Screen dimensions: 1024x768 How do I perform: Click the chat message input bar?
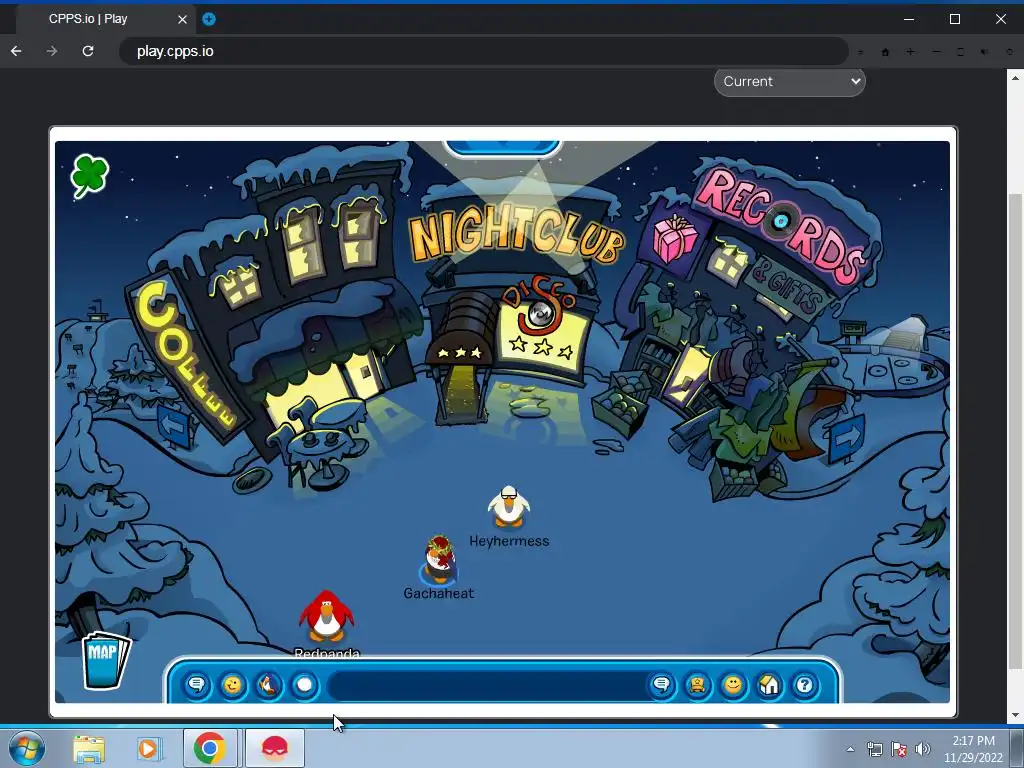487,686
